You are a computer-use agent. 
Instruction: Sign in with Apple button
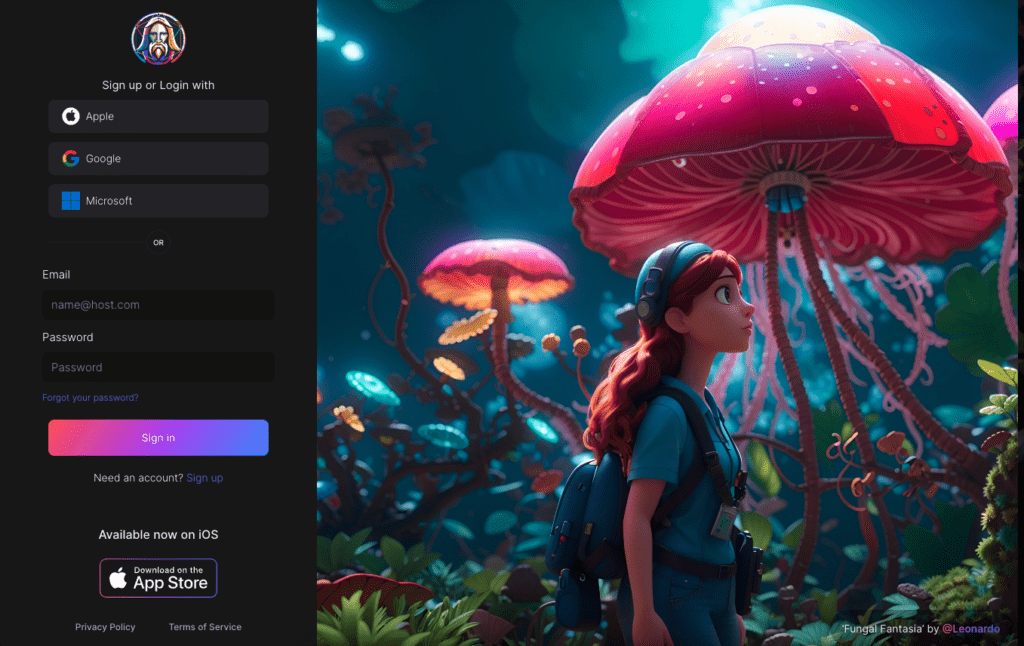(x=158, y=116)
